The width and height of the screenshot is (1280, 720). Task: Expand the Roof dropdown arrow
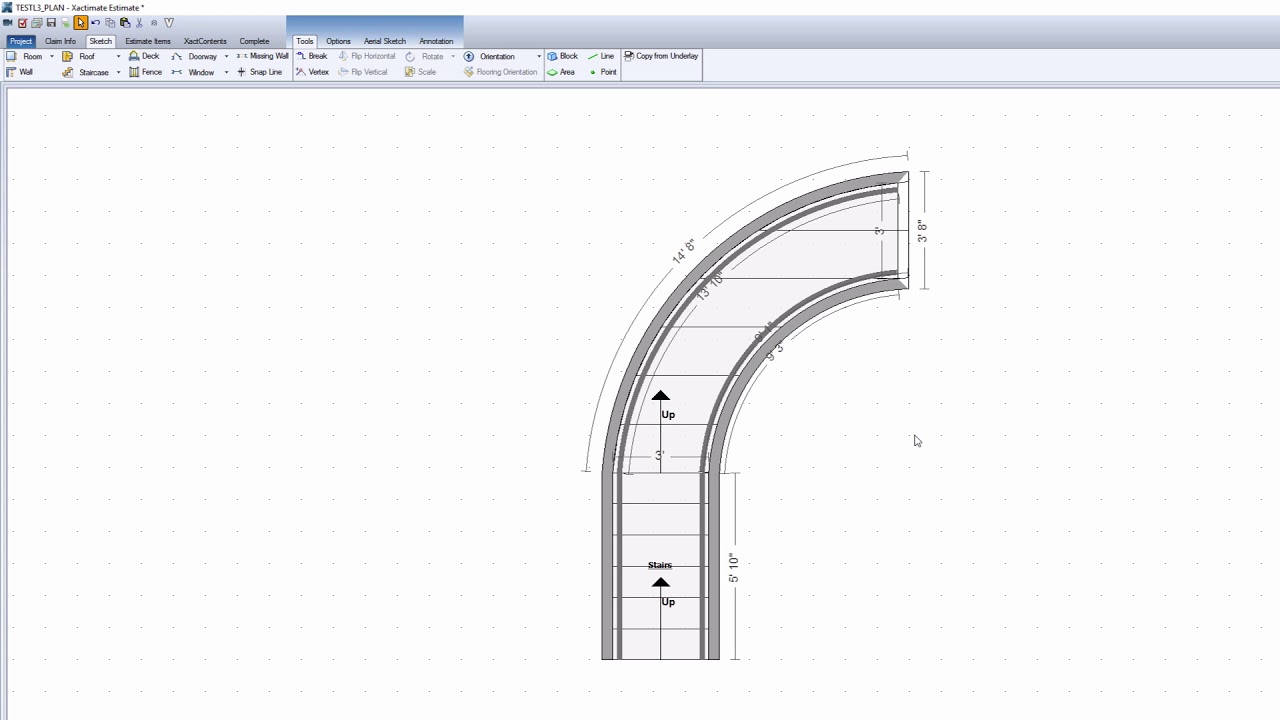click(x=118, y=56)
